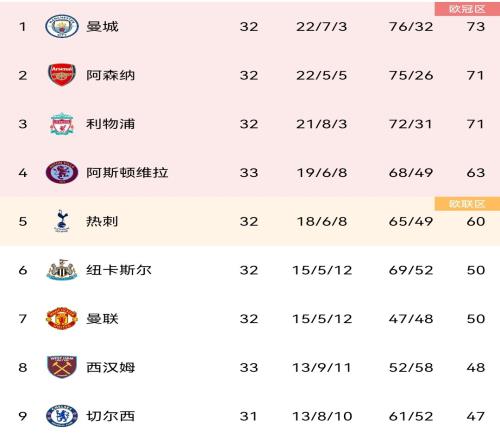The image size is (500, 440).
Task: Open team page for 曼城
Action: coord(102,26)
